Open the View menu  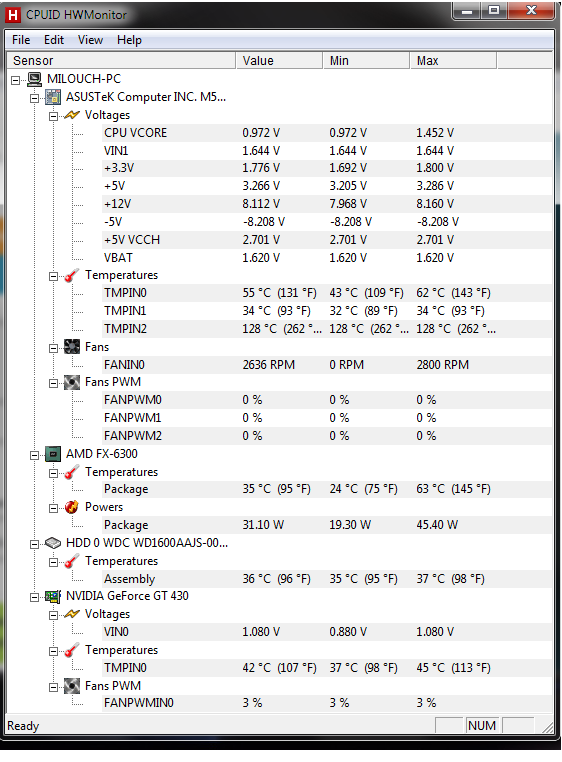click(90, 40)
